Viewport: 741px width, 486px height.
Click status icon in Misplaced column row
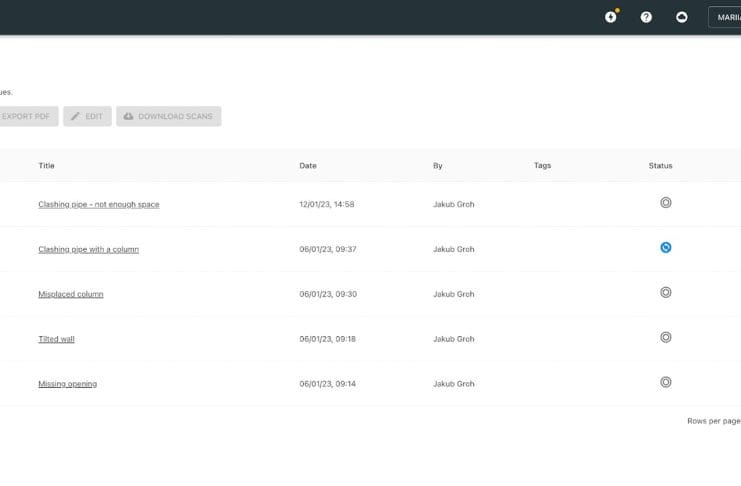665,293
